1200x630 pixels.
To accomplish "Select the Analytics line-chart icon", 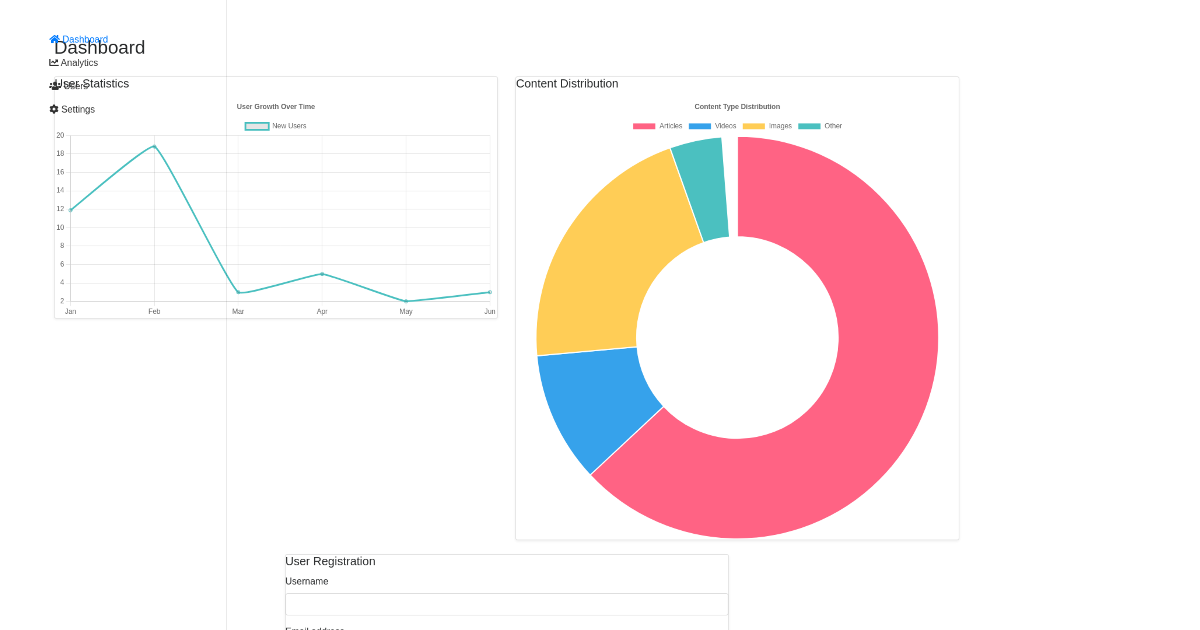I will tap(54, 62).
